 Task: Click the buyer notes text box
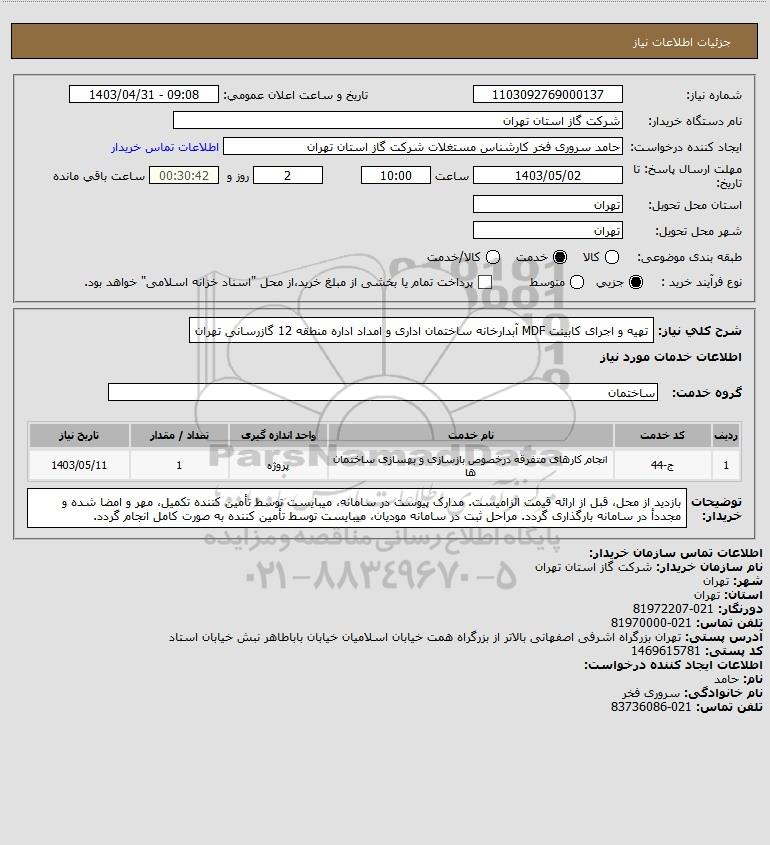357,509
